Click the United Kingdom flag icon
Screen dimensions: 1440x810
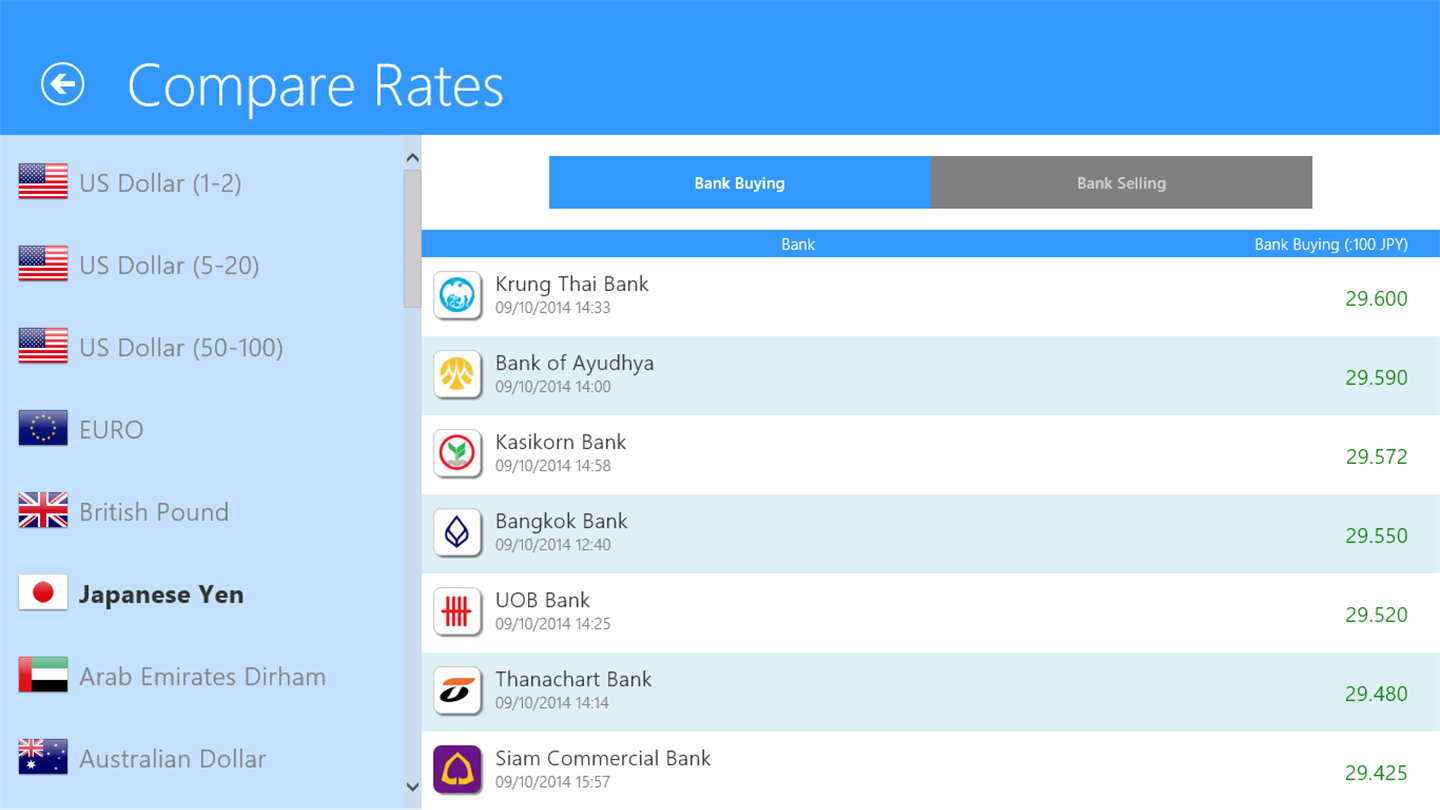[43, 511]
